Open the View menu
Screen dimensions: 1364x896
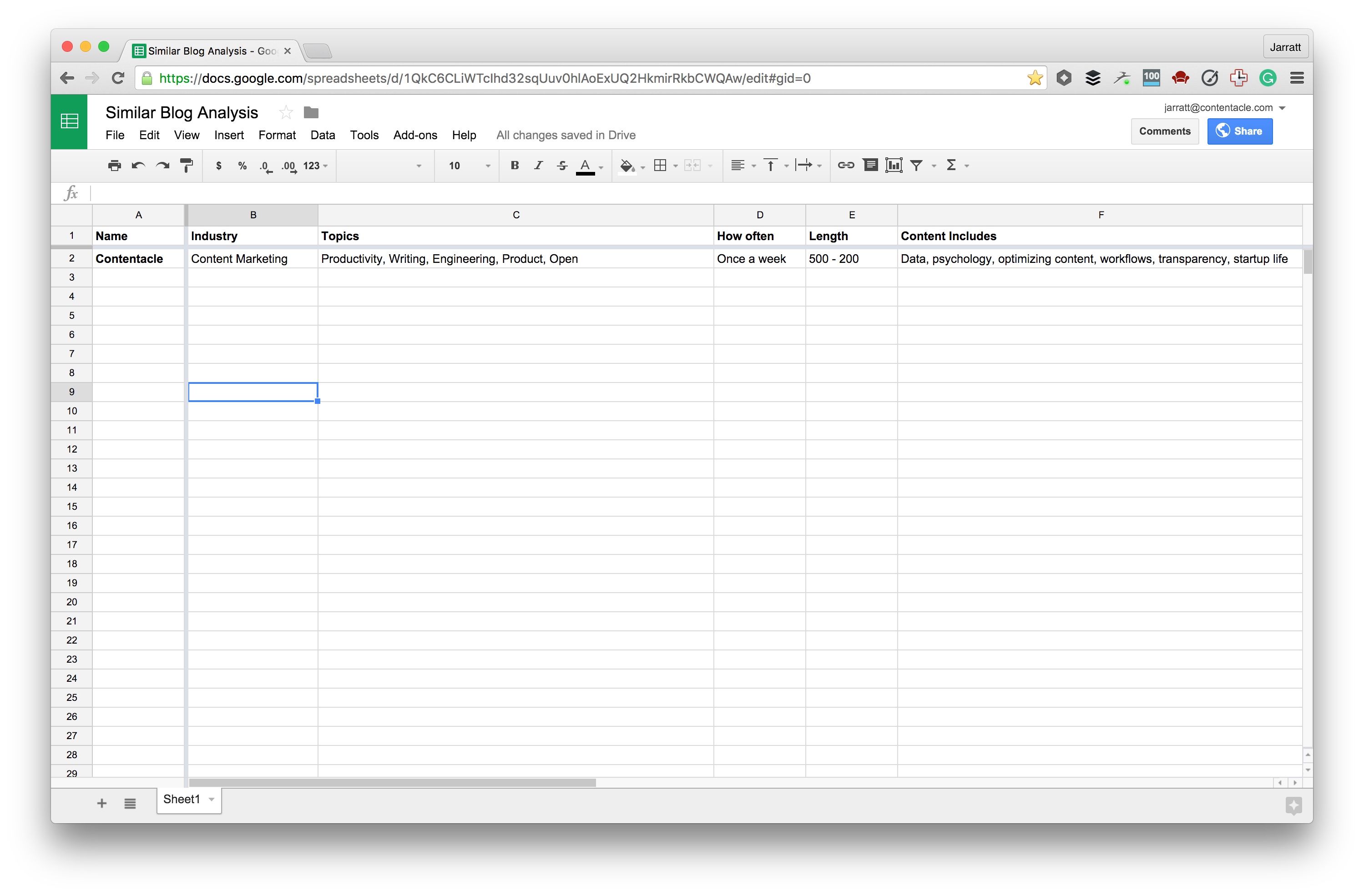187,135
